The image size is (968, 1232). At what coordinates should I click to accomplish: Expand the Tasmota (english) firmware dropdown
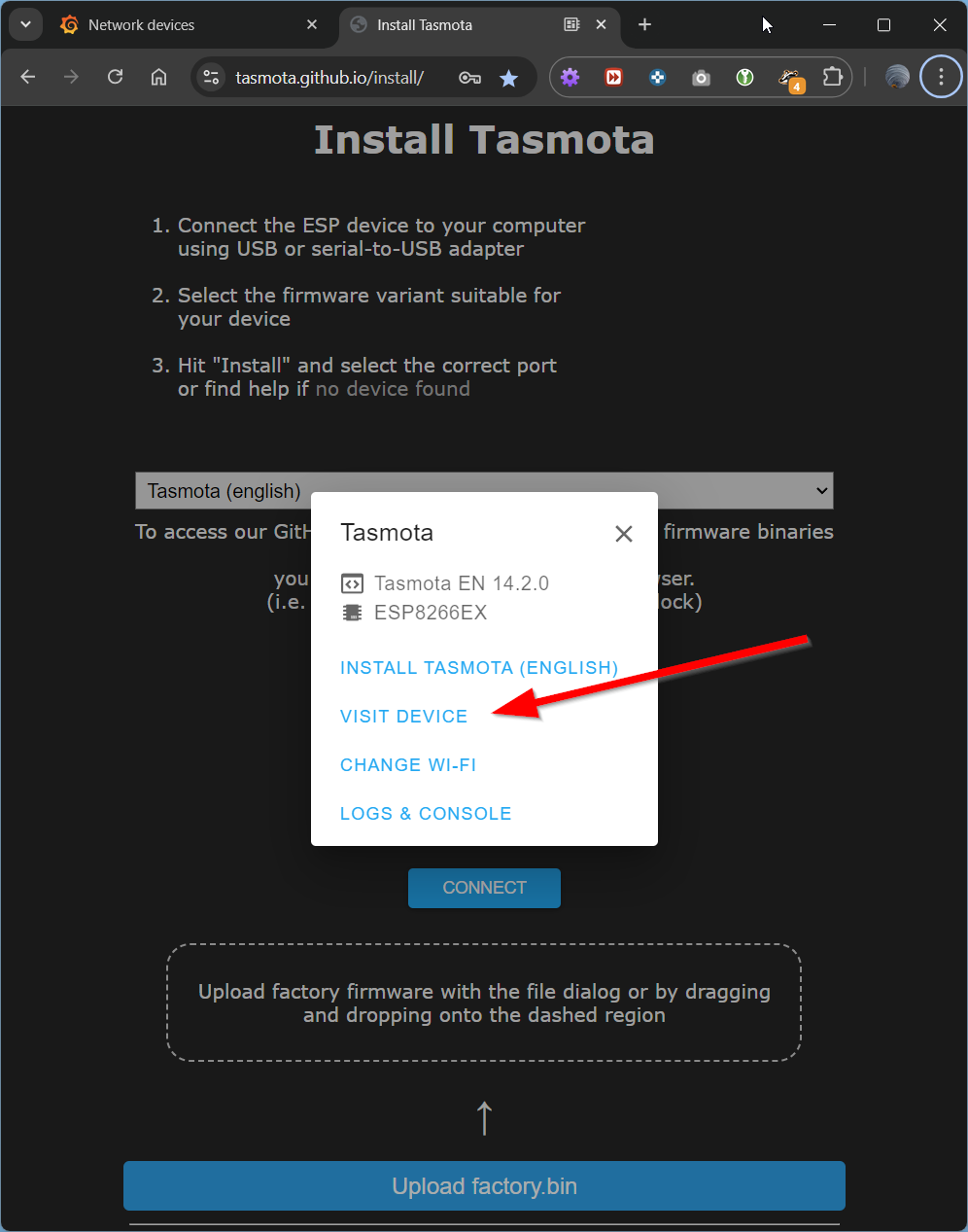(484, 491)
